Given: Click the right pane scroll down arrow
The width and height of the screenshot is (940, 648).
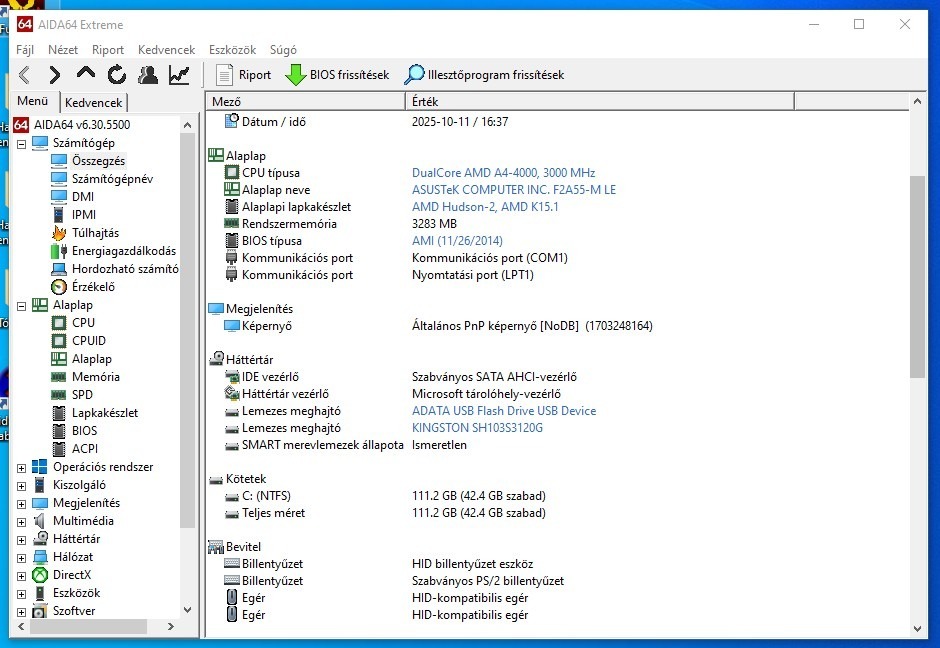Looking at the screenshot, I should pyautogui.click(x=917, y=629).
